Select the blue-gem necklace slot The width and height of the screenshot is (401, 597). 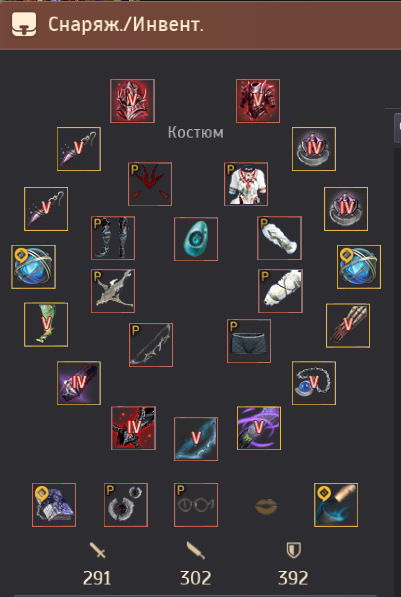click(x=314, y=383)
